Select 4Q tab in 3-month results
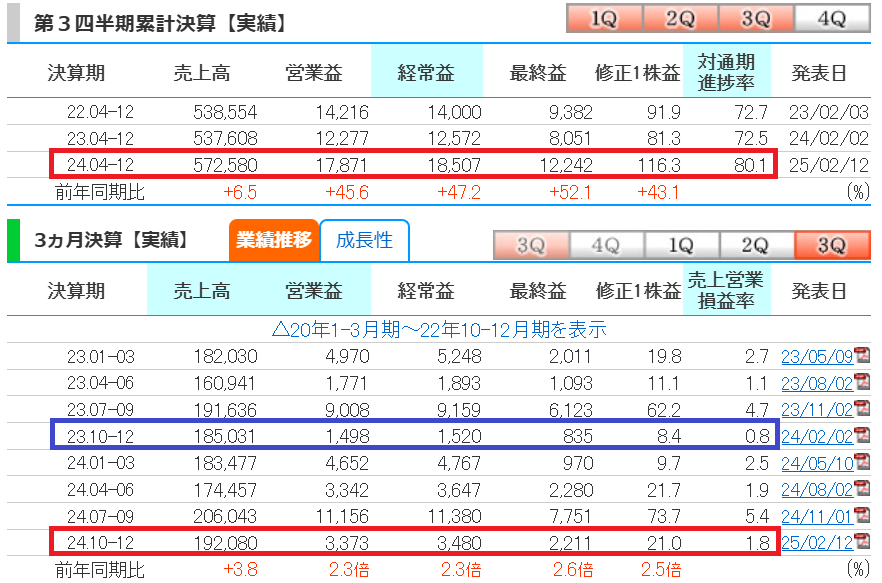 click(606, 245)
